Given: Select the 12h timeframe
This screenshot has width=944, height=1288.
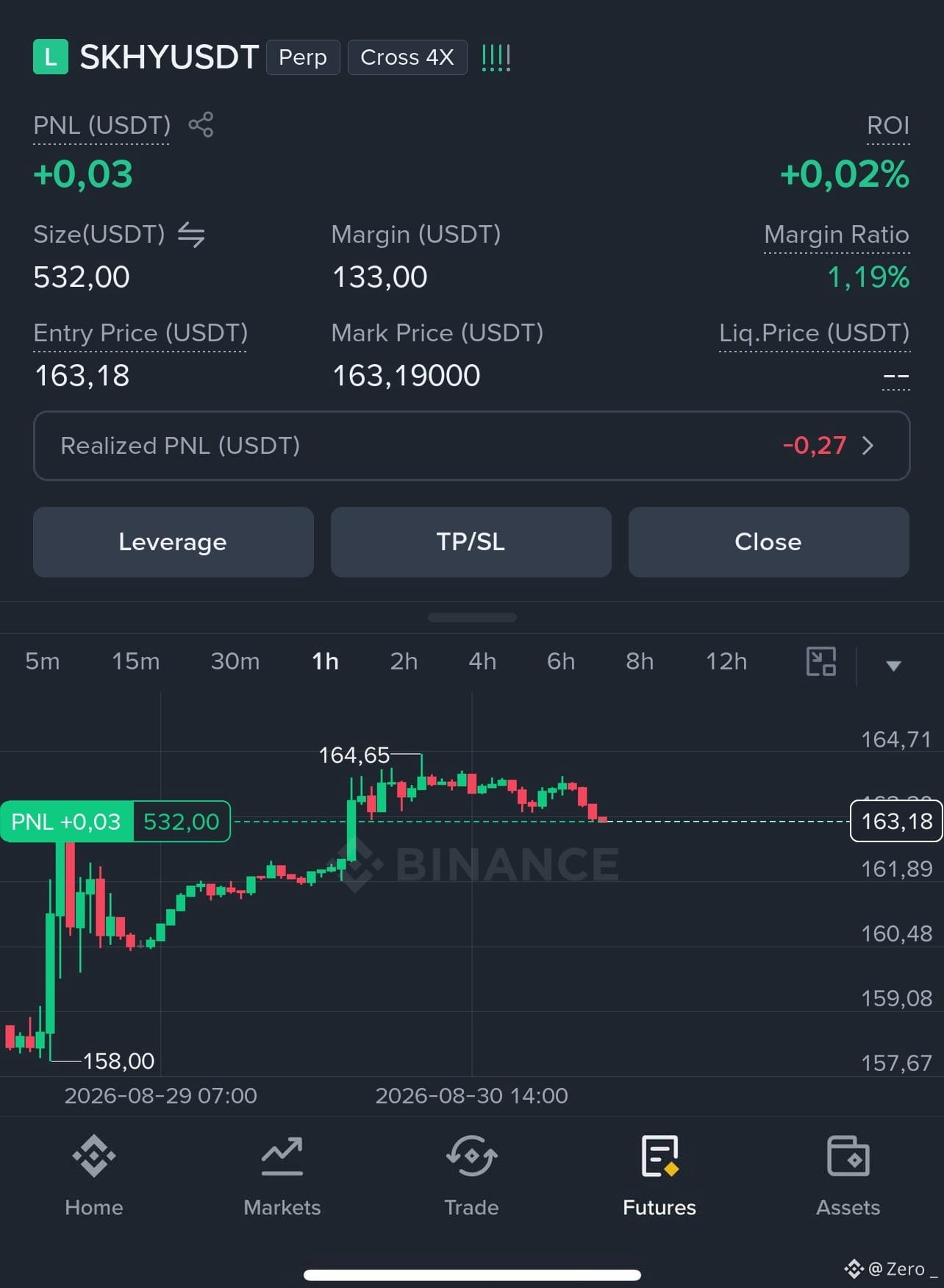Looking at the screenshot, I should point(726,661).
